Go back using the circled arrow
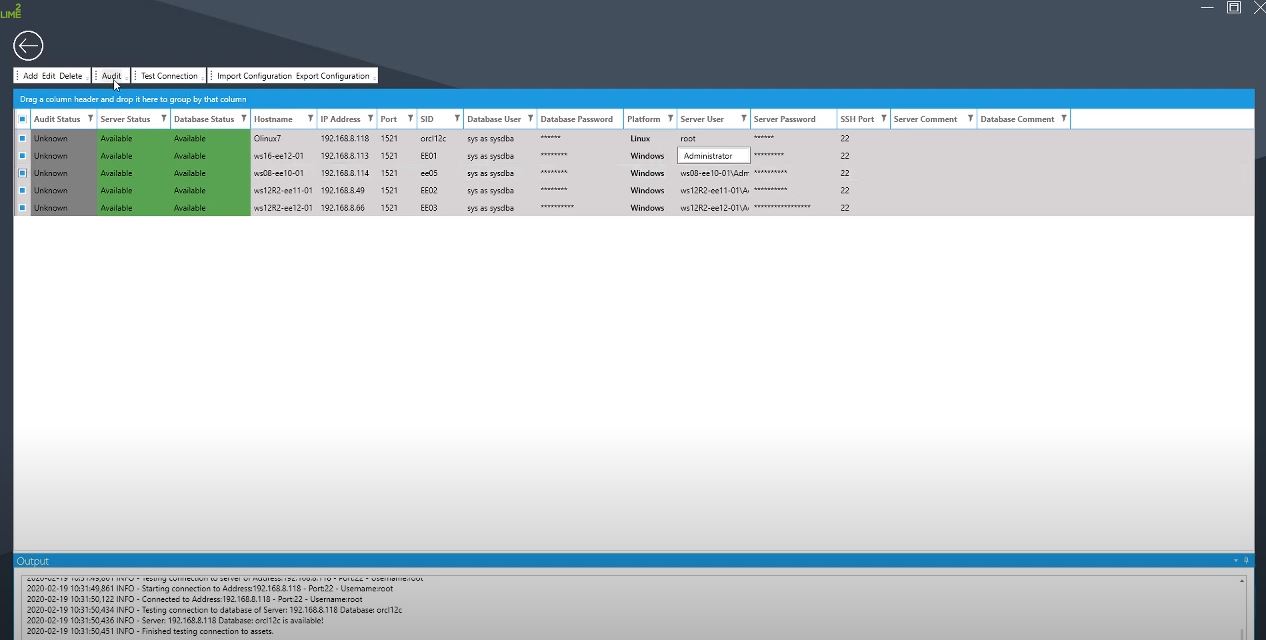Viewport: 1266px width, 640px height. pos(28,45)
